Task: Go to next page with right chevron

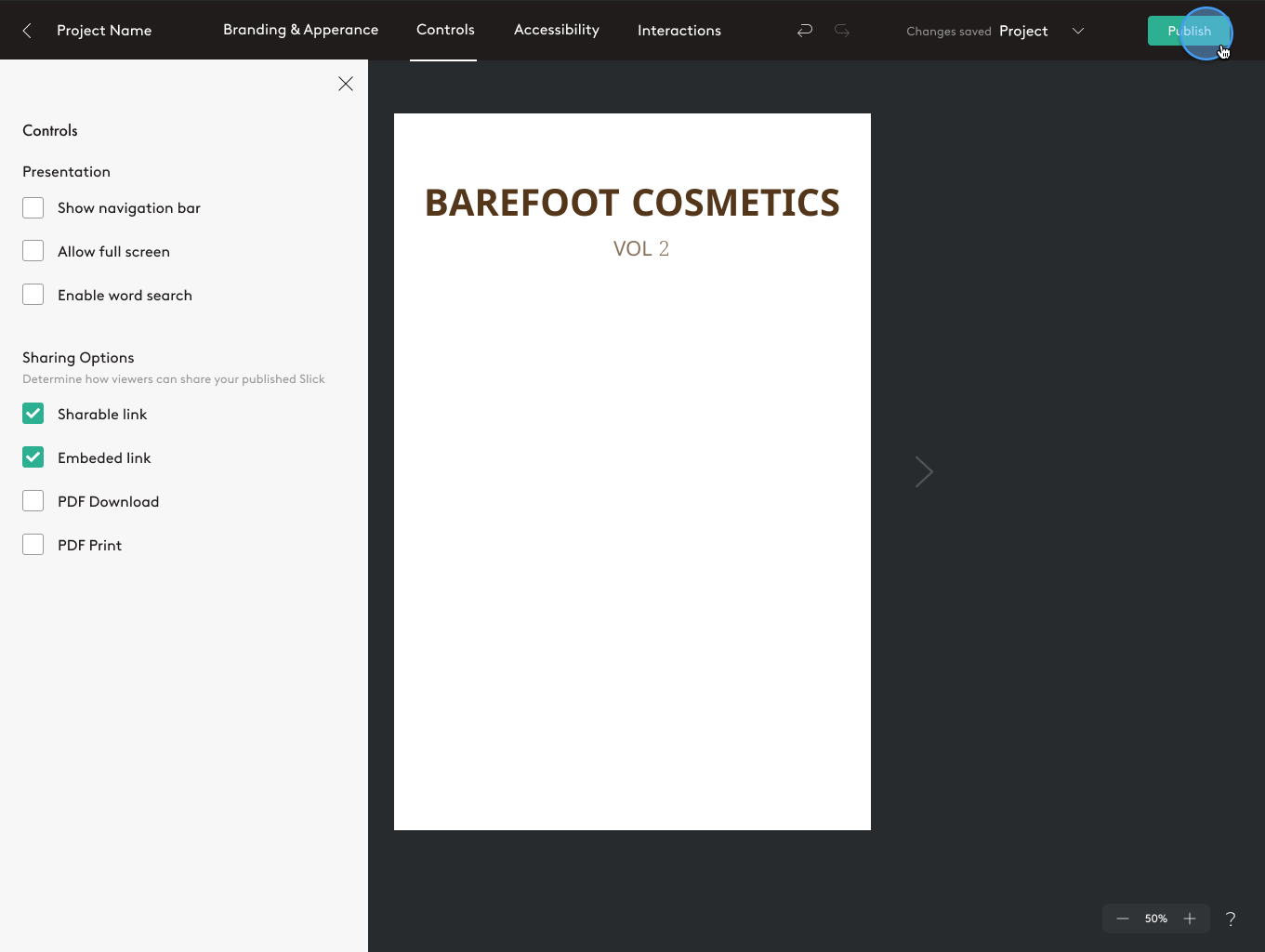Action: pyautogui.click(x=924, y=472)
